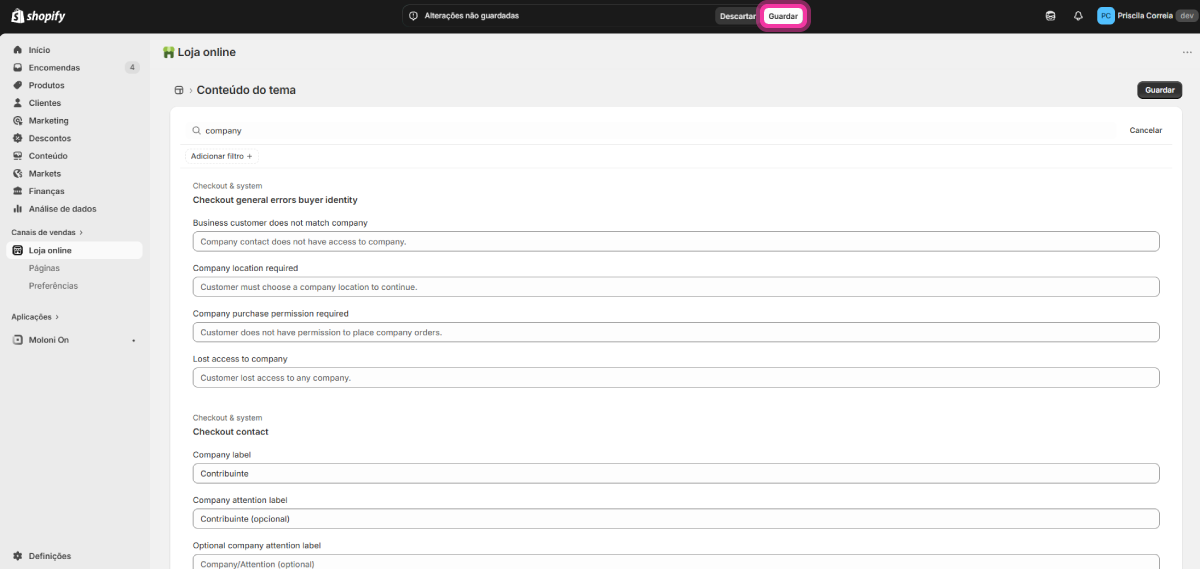The image size is (1200, 569).
Task: Click Cancelar search link
Action: click(x=1146, y=131)
